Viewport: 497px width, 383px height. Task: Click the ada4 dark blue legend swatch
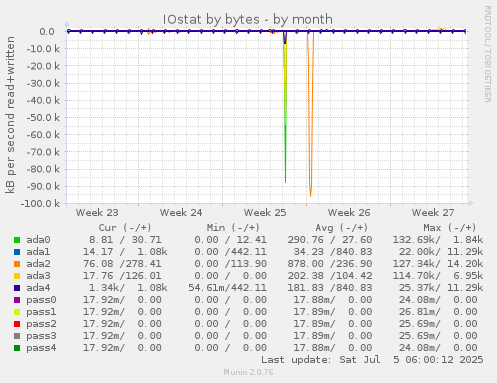[17, 288]
